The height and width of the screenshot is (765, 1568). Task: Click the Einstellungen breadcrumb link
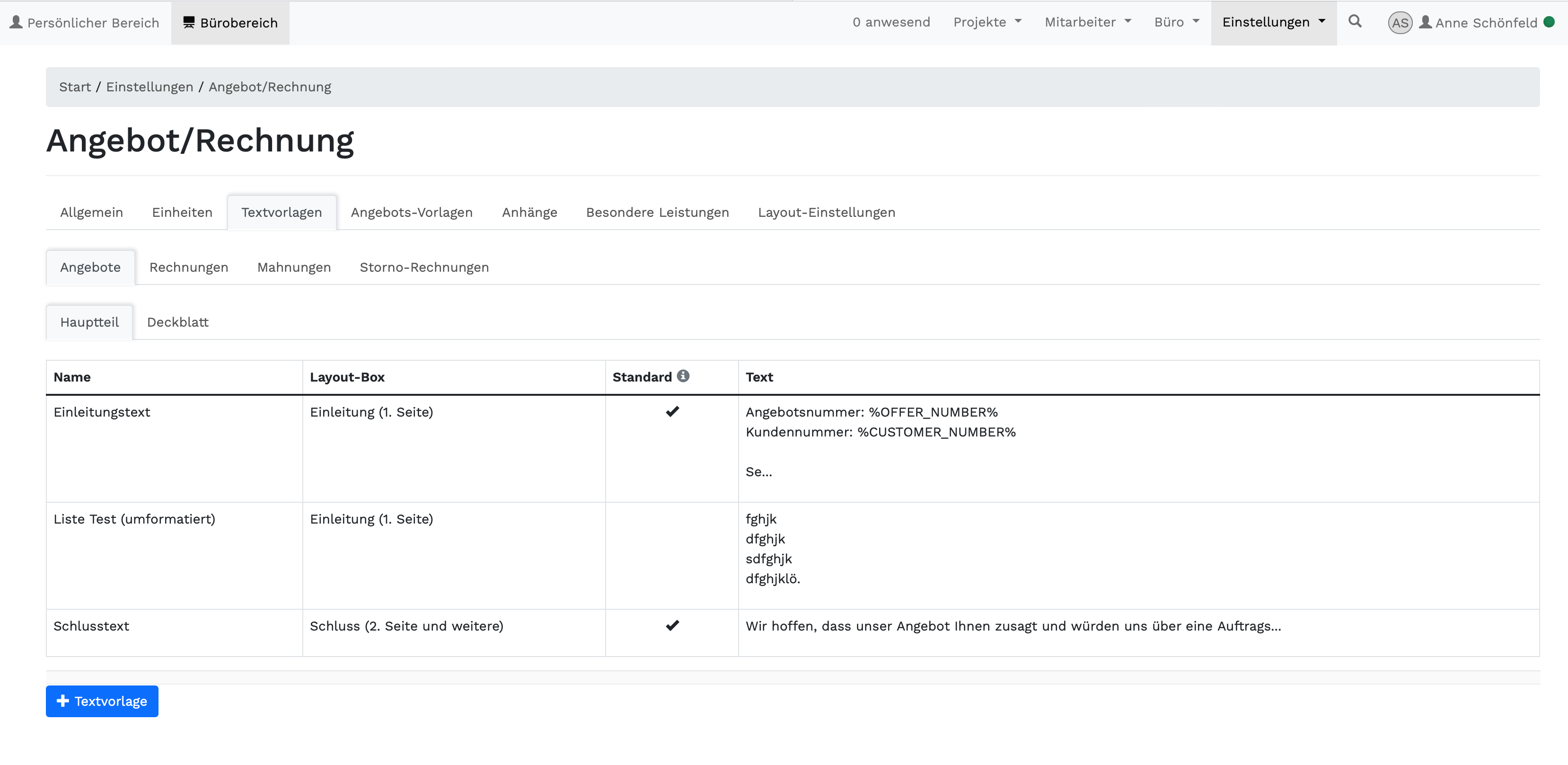[x=149, y=87]
